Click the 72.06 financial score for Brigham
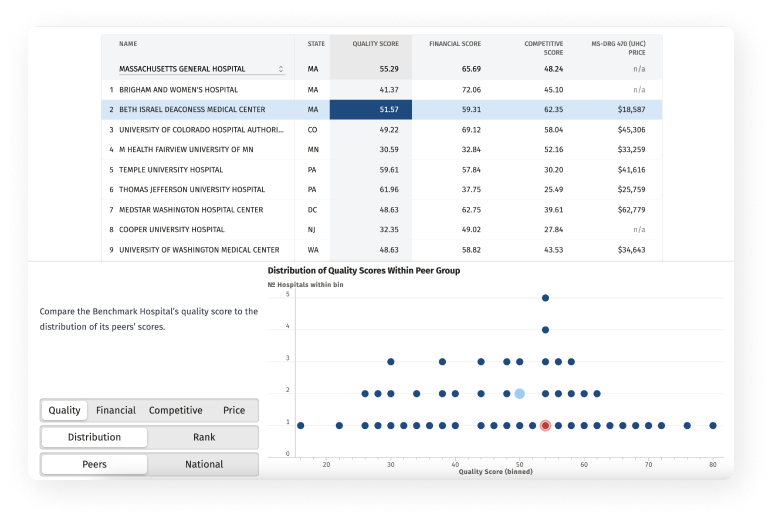The image size is (774, 522). 471,90
